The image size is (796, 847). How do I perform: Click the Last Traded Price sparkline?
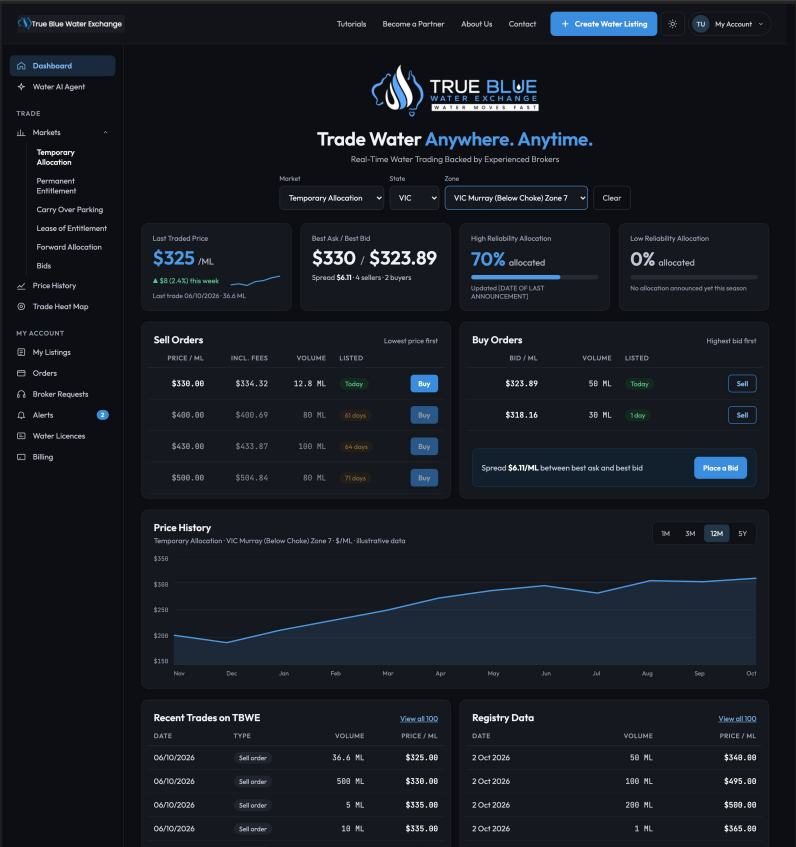click(255, 281)
